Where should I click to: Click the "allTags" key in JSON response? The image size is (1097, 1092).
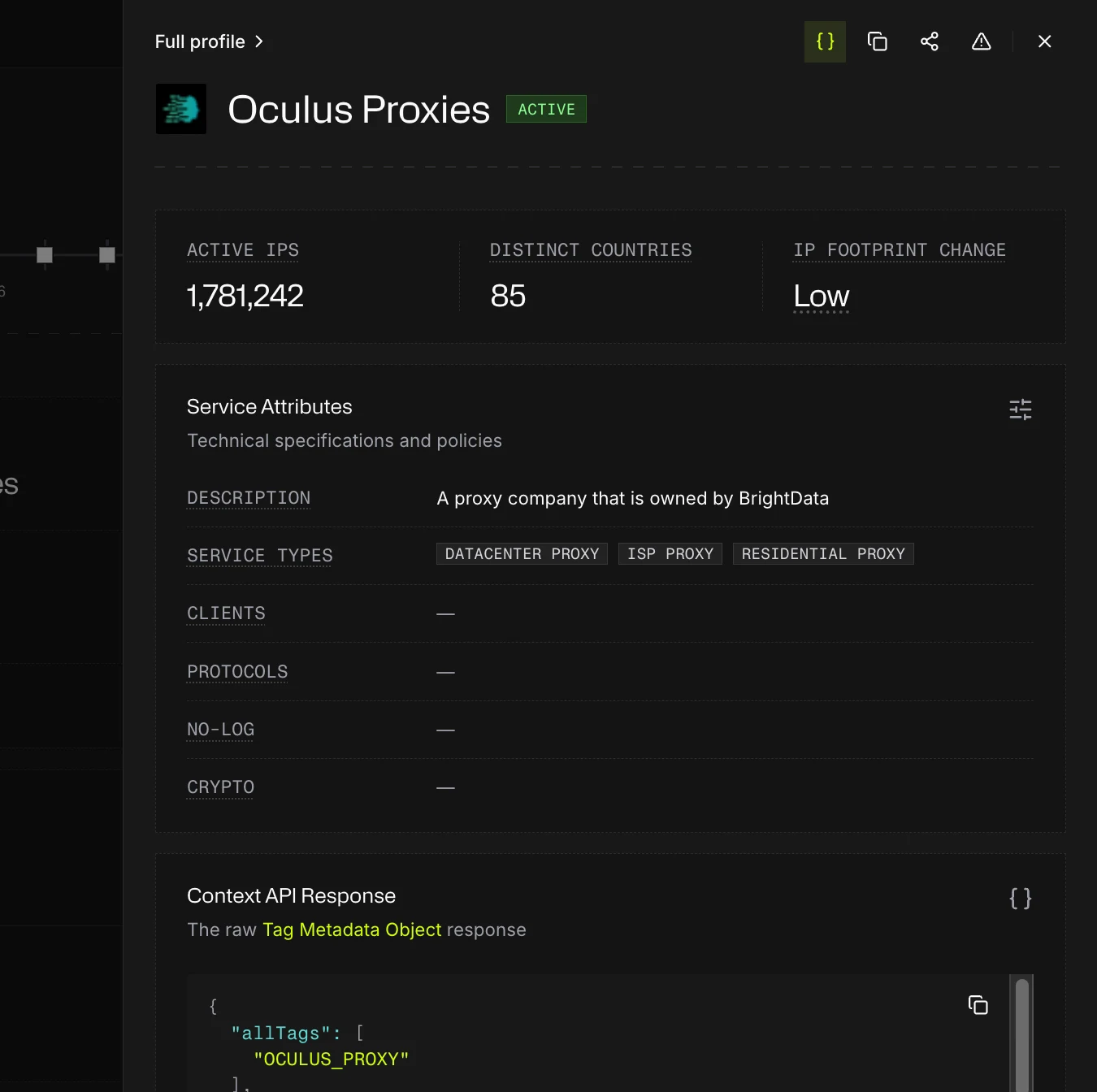(x=281, y=1033)
